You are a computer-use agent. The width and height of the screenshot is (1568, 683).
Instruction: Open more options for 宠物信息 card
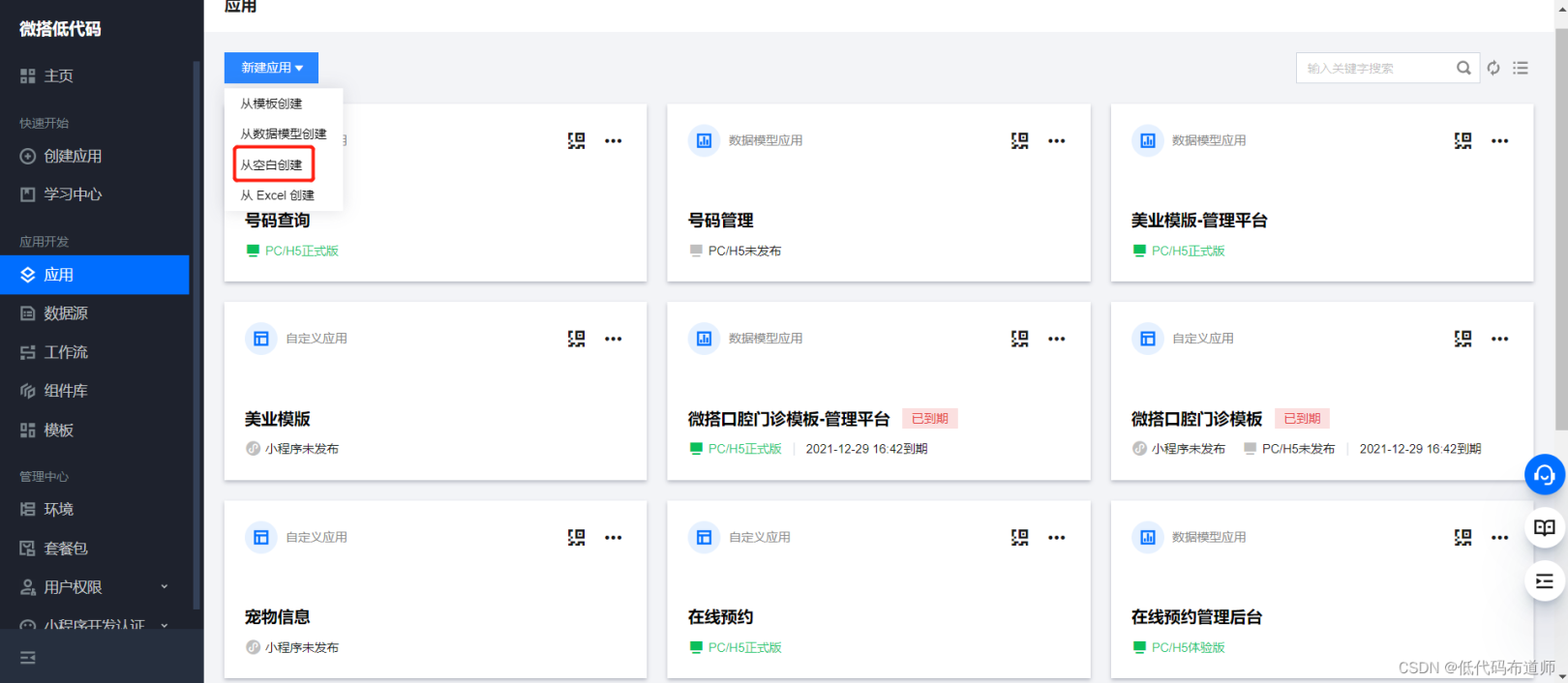[x=613, y=538]
